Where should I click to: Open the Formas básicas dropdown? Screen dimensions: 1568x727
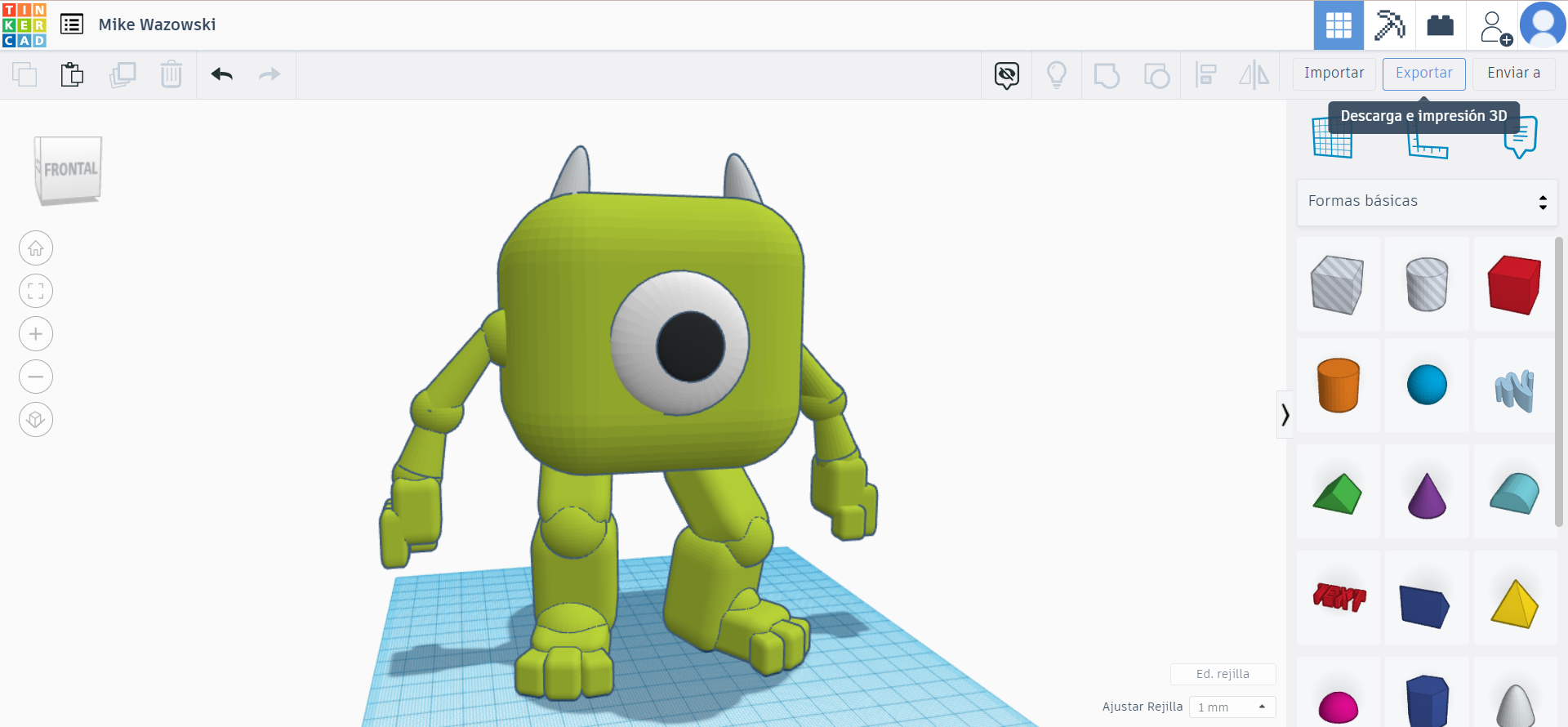pos(1427,202)
